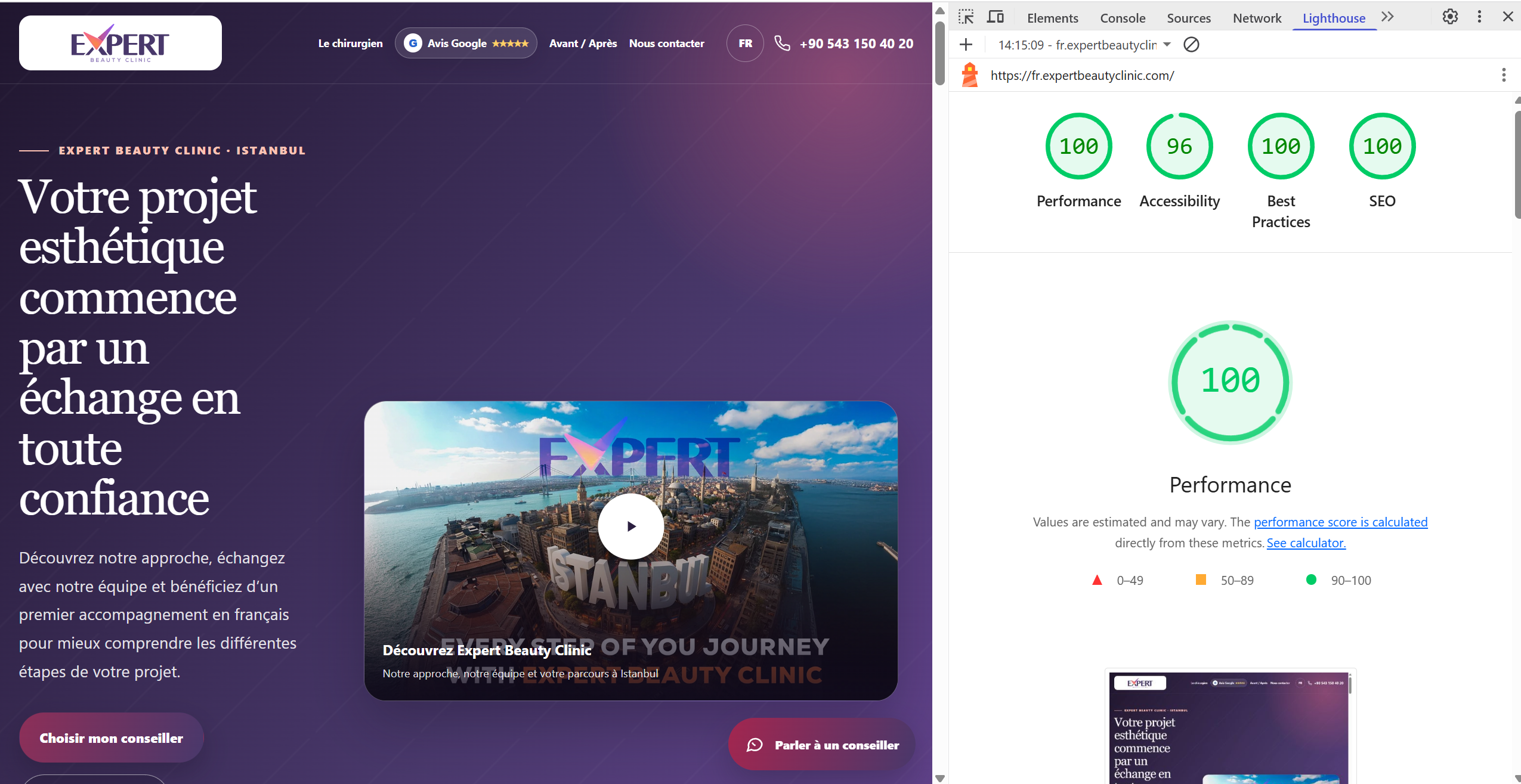1521x784 pixels.
Task: Show more DevTools tabs chevron
Action: (1387, 17)
